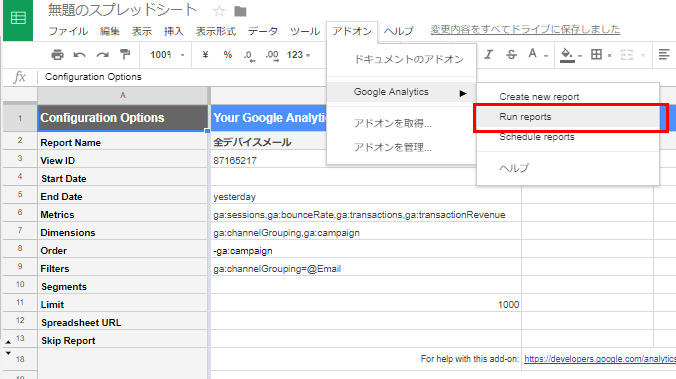Open the developers.google.com analytics link
The height and width of the screenshot is (379, 676).
click(600, 359)
